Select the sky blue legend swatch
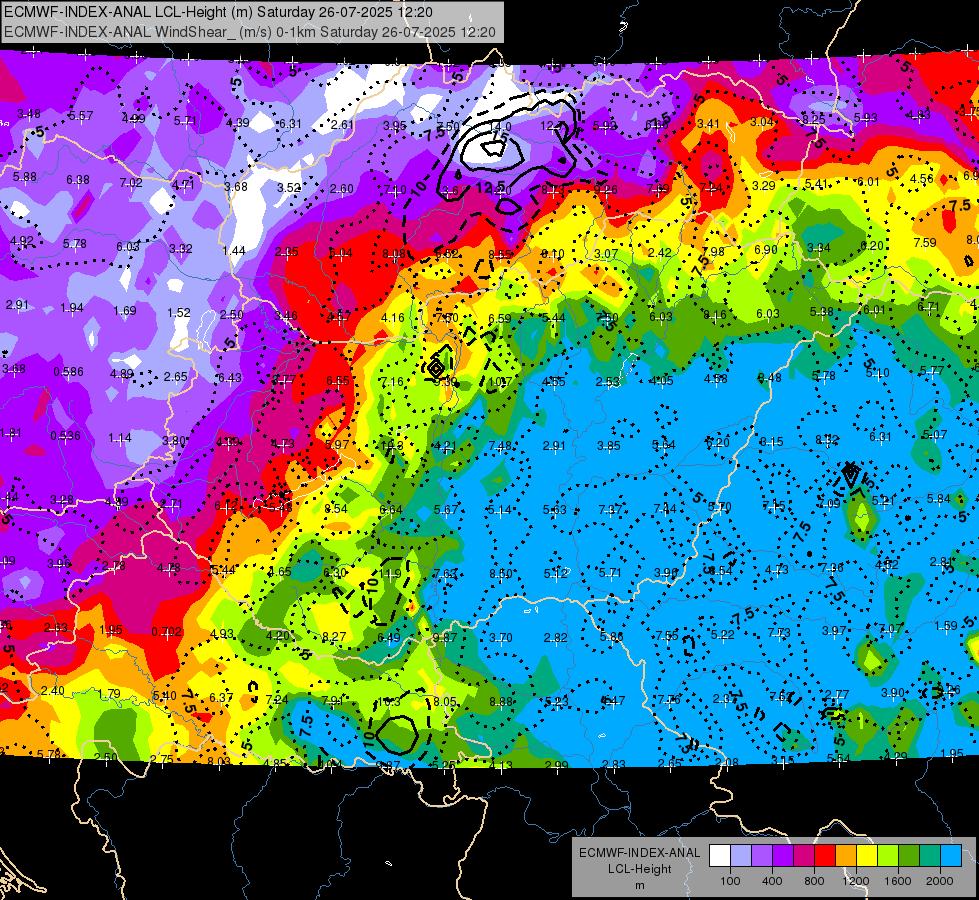 click(x=951, y=856)
